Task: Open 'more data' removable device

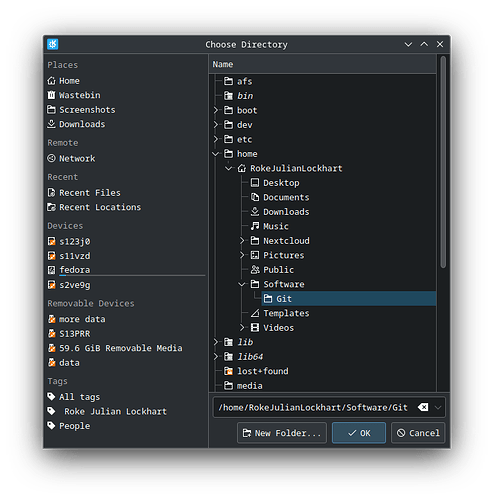Action: pyautogui.click(x=76, y=319)
